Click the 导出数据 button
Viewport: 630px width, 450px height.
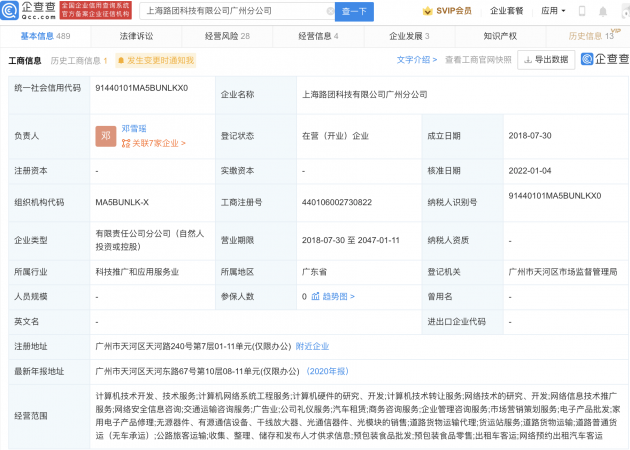pos(546,60)
